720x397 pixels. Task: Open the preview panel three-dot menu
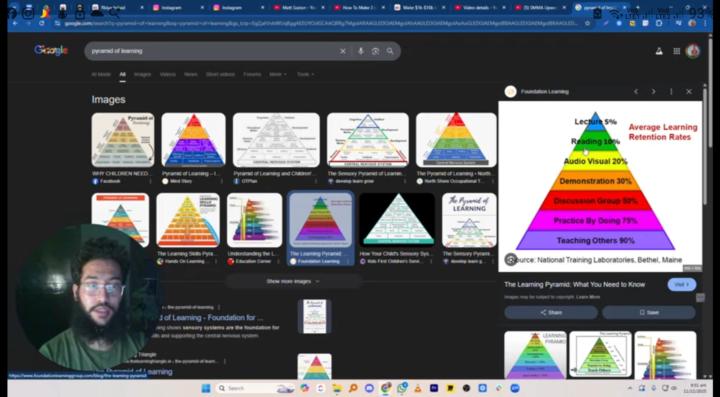point(671,92)
